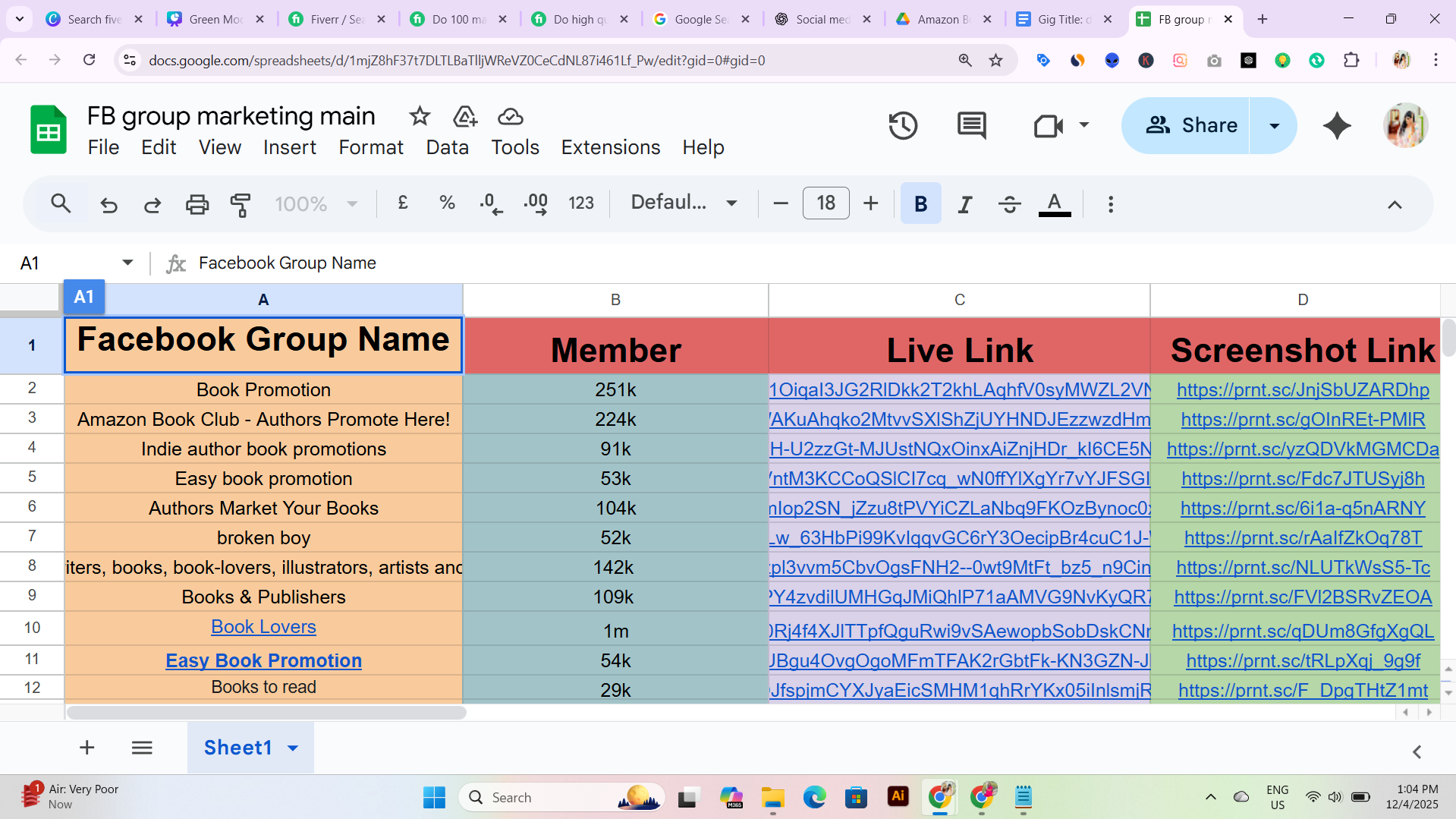The image size is (1456, 819).
Task: Expand the zoom 100% dropdown
Action: point(316,204)
